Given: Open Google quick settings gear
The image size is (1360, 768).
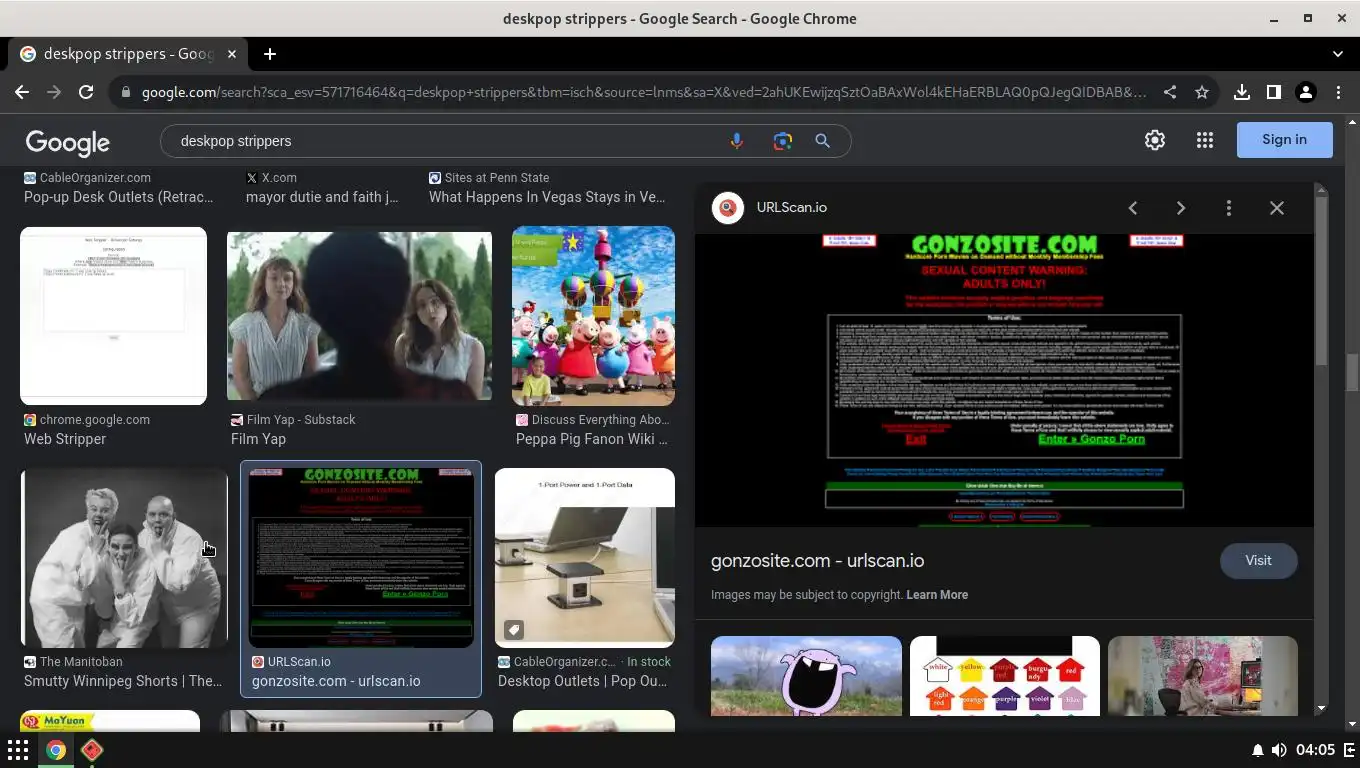Looking at the screenshot, I should [x=1155, y=140].
